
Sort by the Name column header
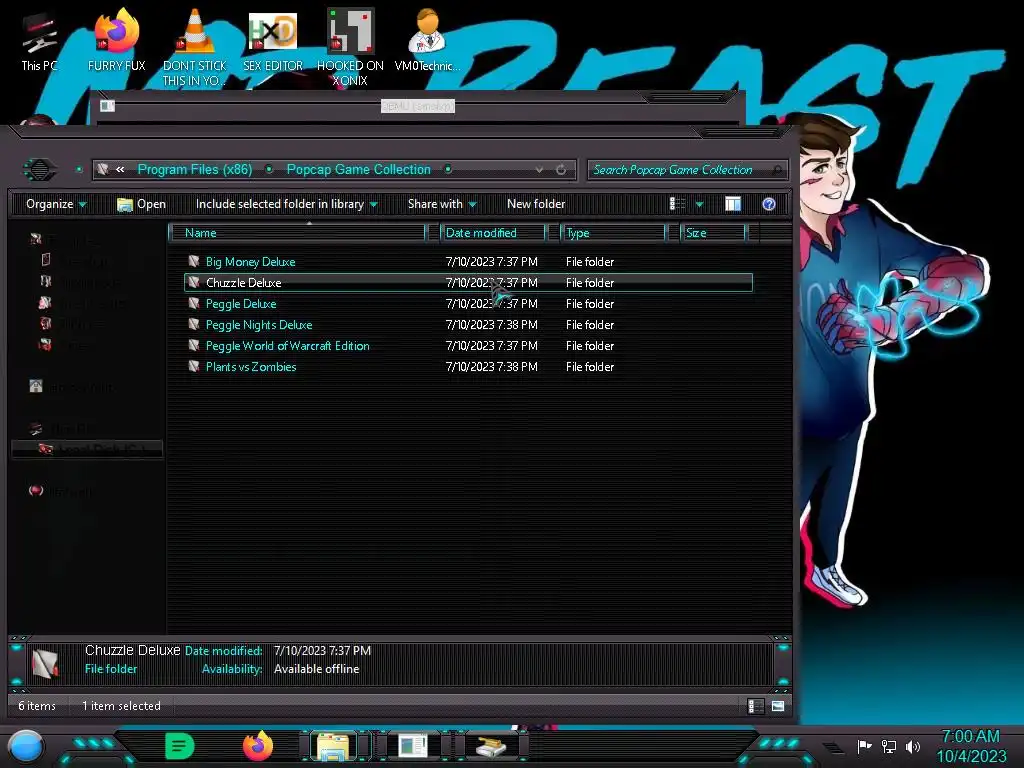click(298, 233)
